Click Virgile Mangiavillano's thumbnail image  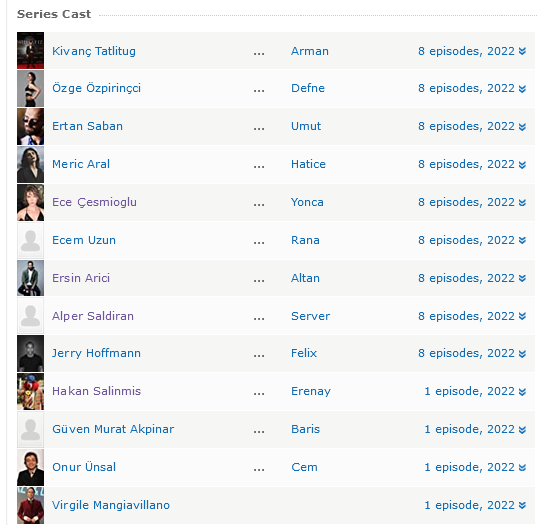pyautogui.click(x=31, y=506)
